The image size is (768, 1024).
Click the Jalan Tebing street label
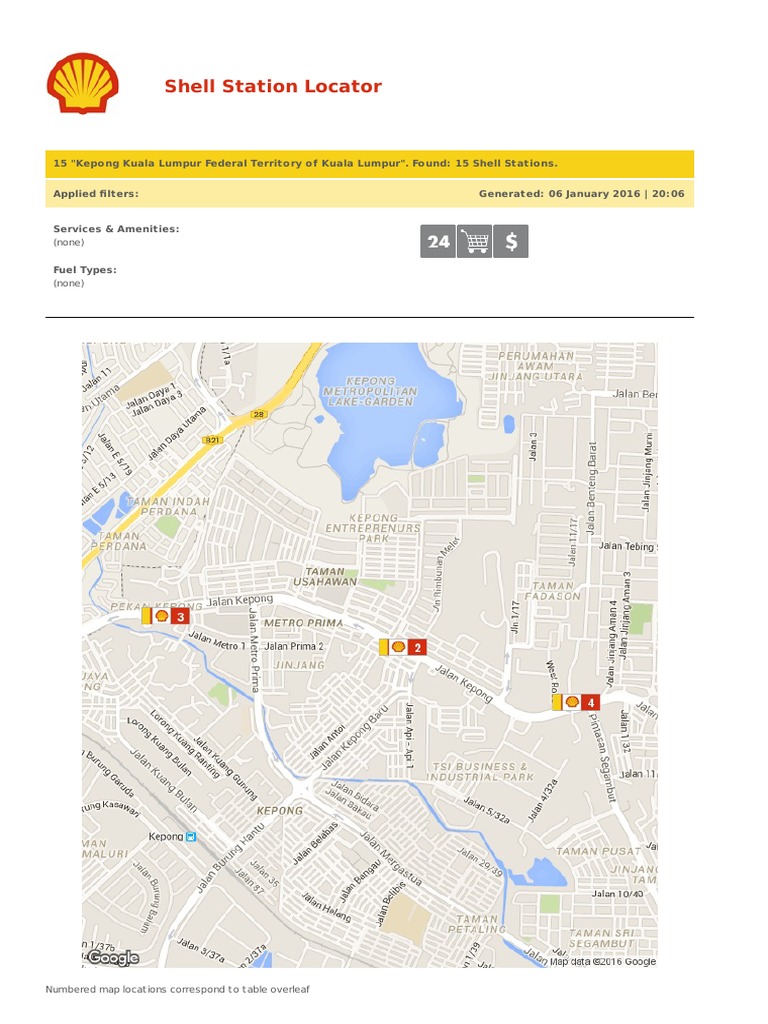627,546
